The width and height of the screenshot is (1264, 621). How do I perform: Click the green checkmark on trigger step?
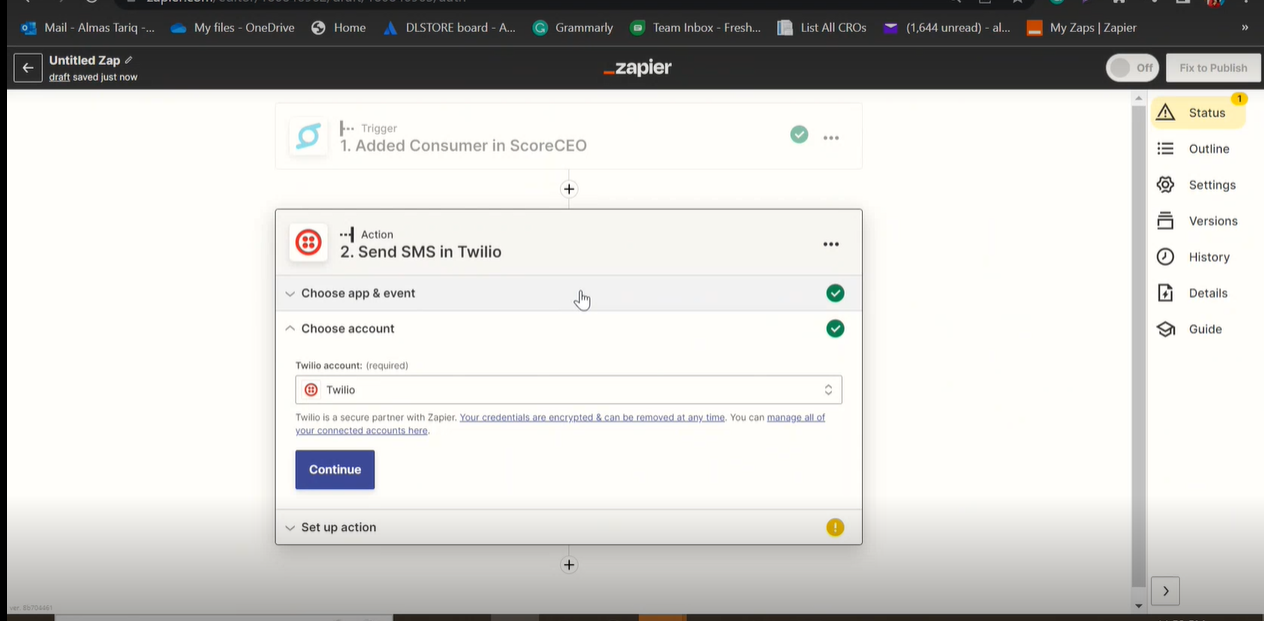[x=799, y=134]
